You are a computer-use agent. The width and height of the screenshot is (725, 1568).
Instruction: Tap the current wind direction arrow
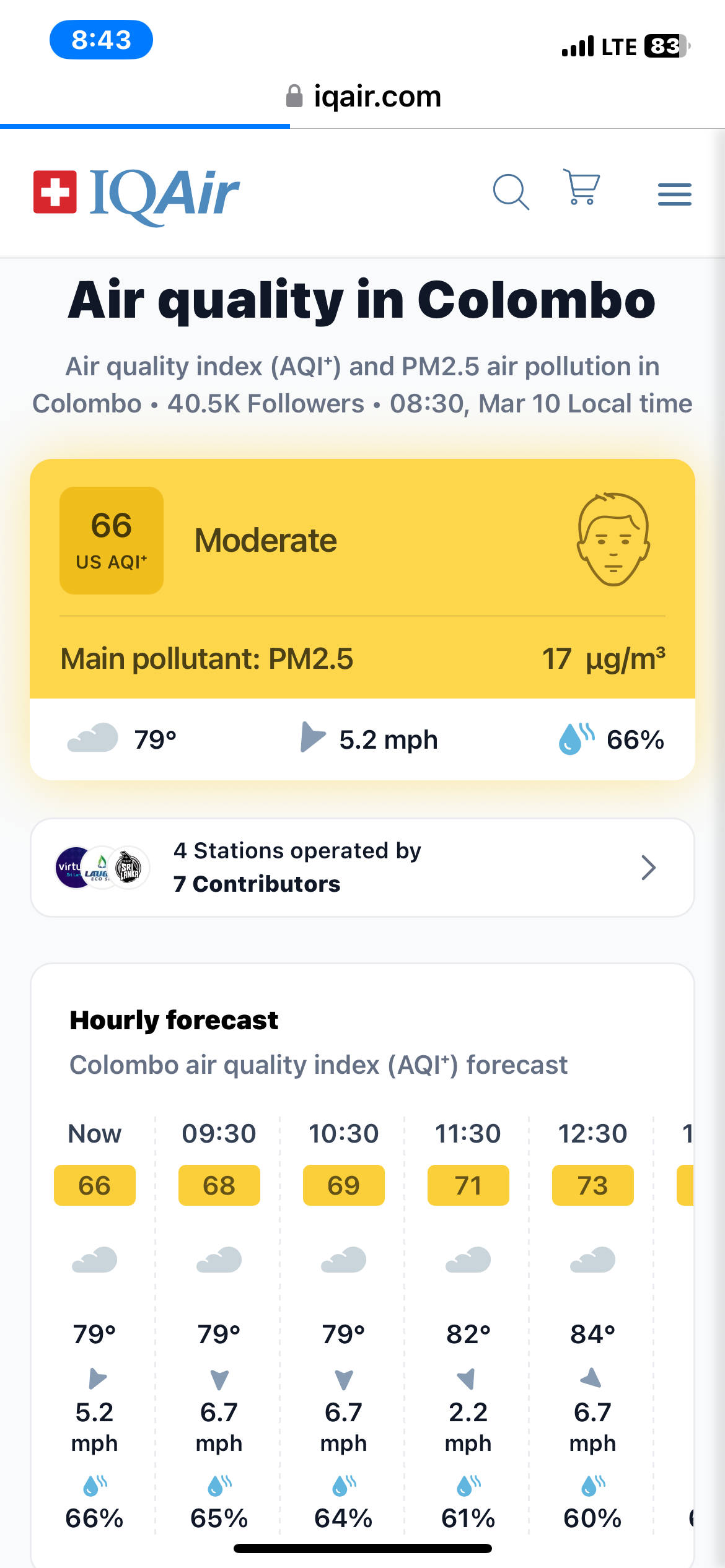tap(312, 737)
